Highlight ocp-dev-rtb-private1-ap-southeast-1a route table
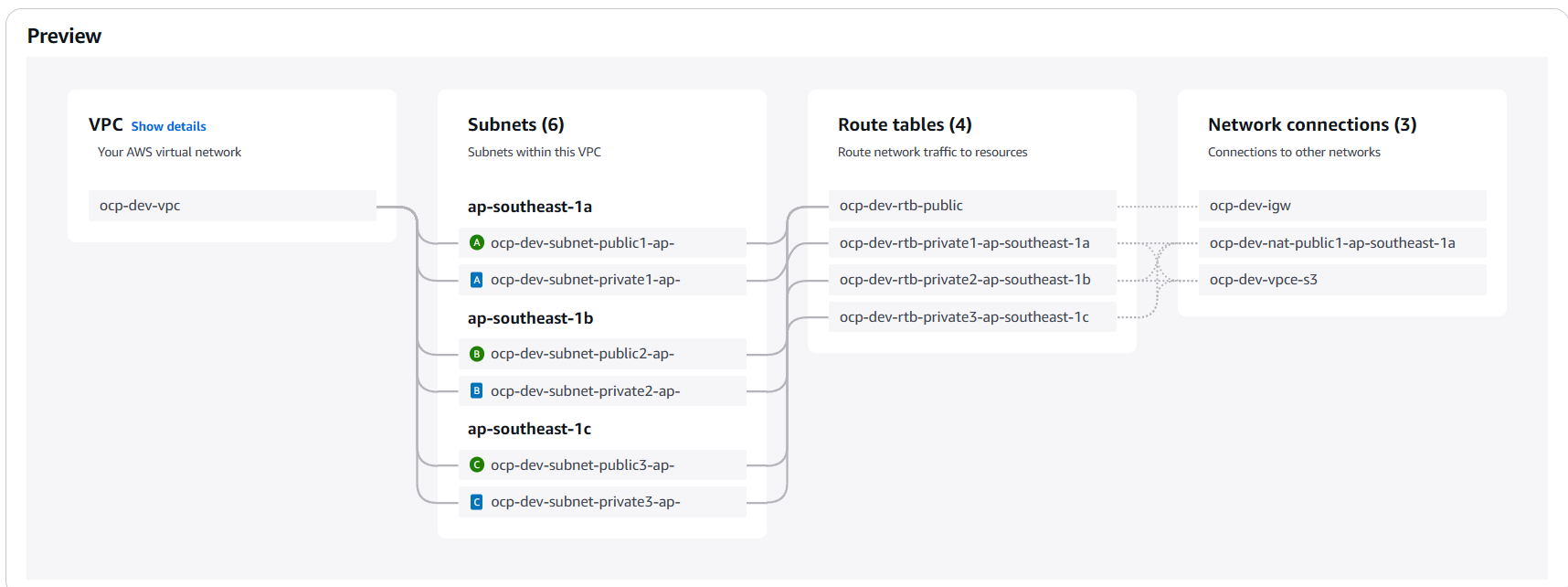The width and height of the screenshot is (1568, 587). tap(971, 243)
